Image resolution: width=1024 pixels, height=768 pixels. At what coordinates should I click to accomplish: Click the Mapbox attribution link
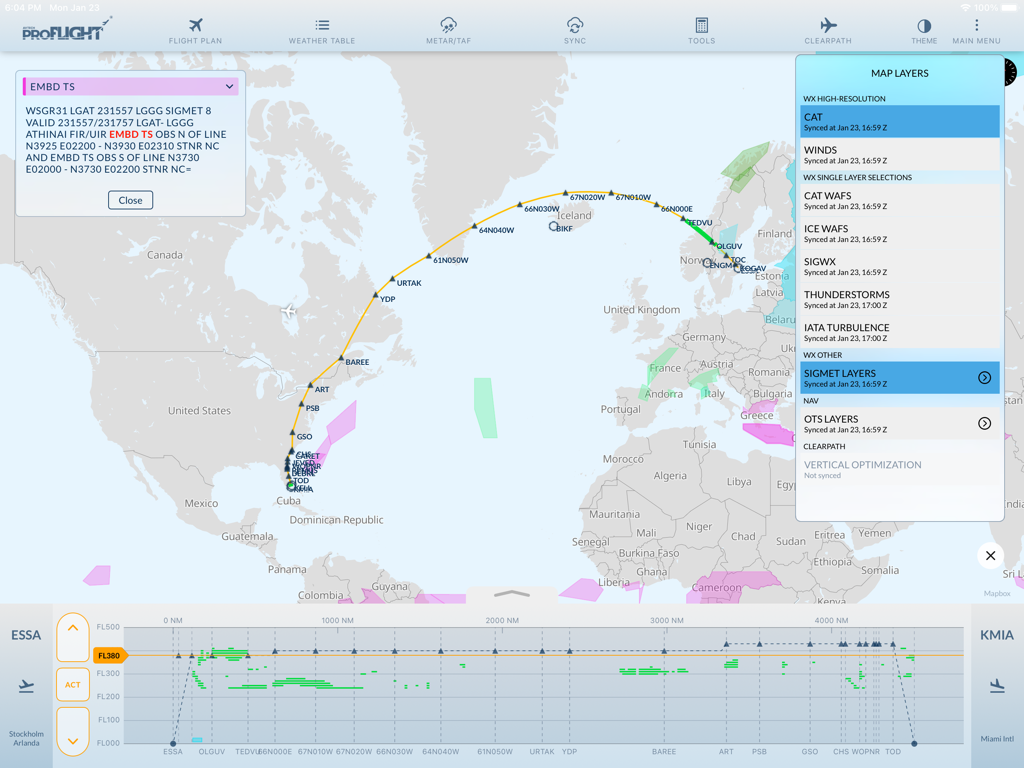tap(998, 593)
